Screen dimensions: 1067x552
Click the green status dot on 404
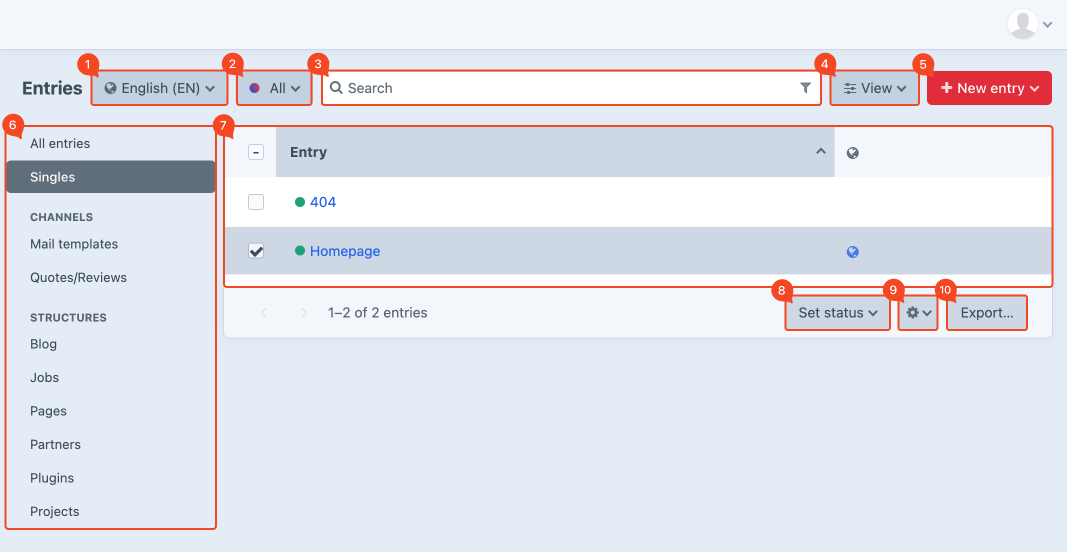(x=300, y=202)
